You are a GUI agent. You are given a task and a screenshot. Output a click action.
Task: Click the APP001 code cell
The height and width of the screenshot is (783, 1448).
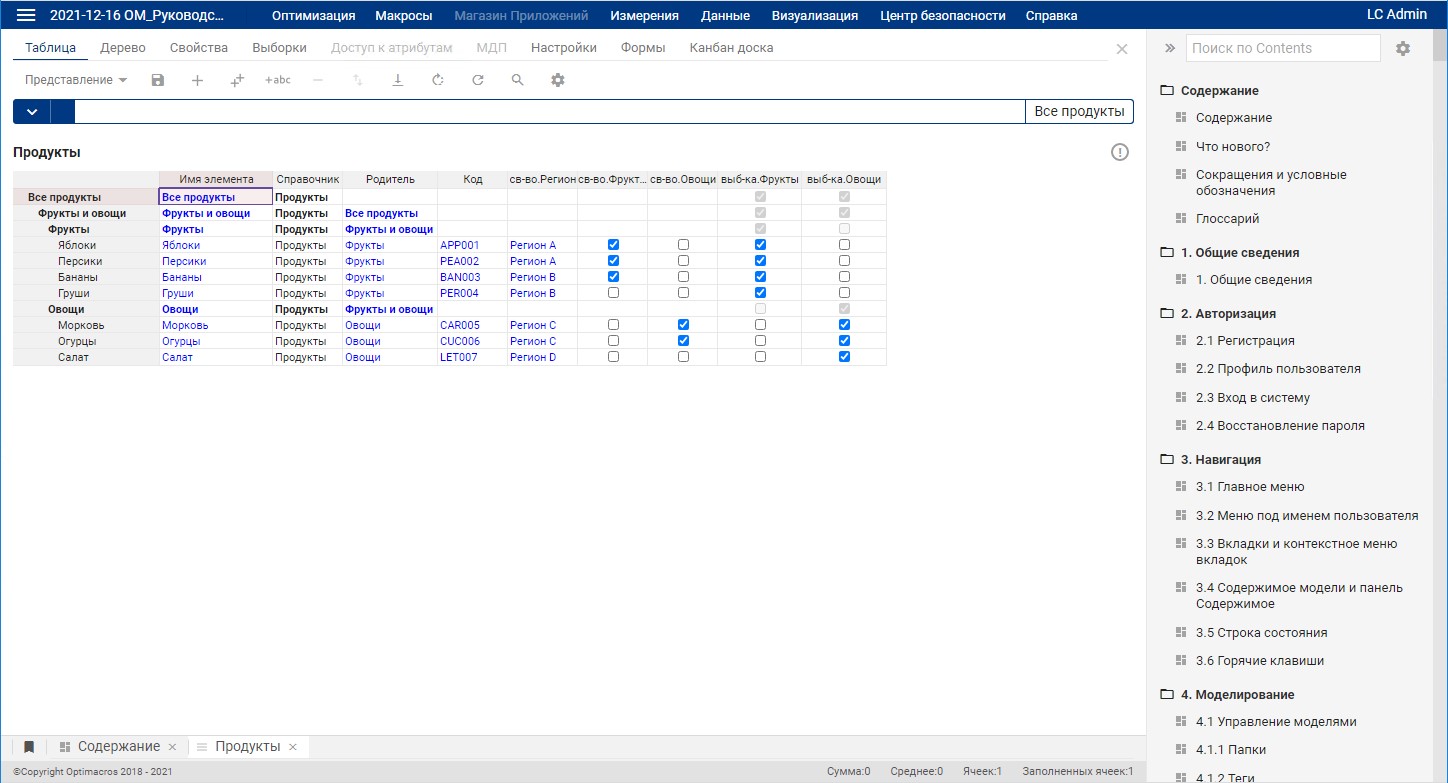click(x=472, y=245)
